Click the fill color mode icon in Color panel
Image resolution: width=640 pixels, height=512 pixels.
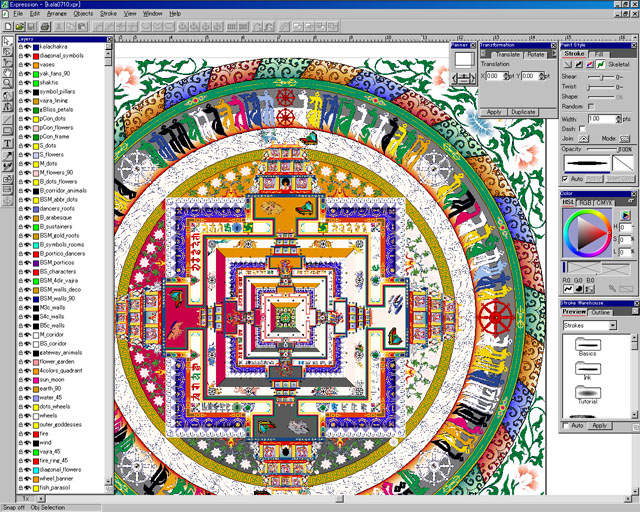pos(578,289)
